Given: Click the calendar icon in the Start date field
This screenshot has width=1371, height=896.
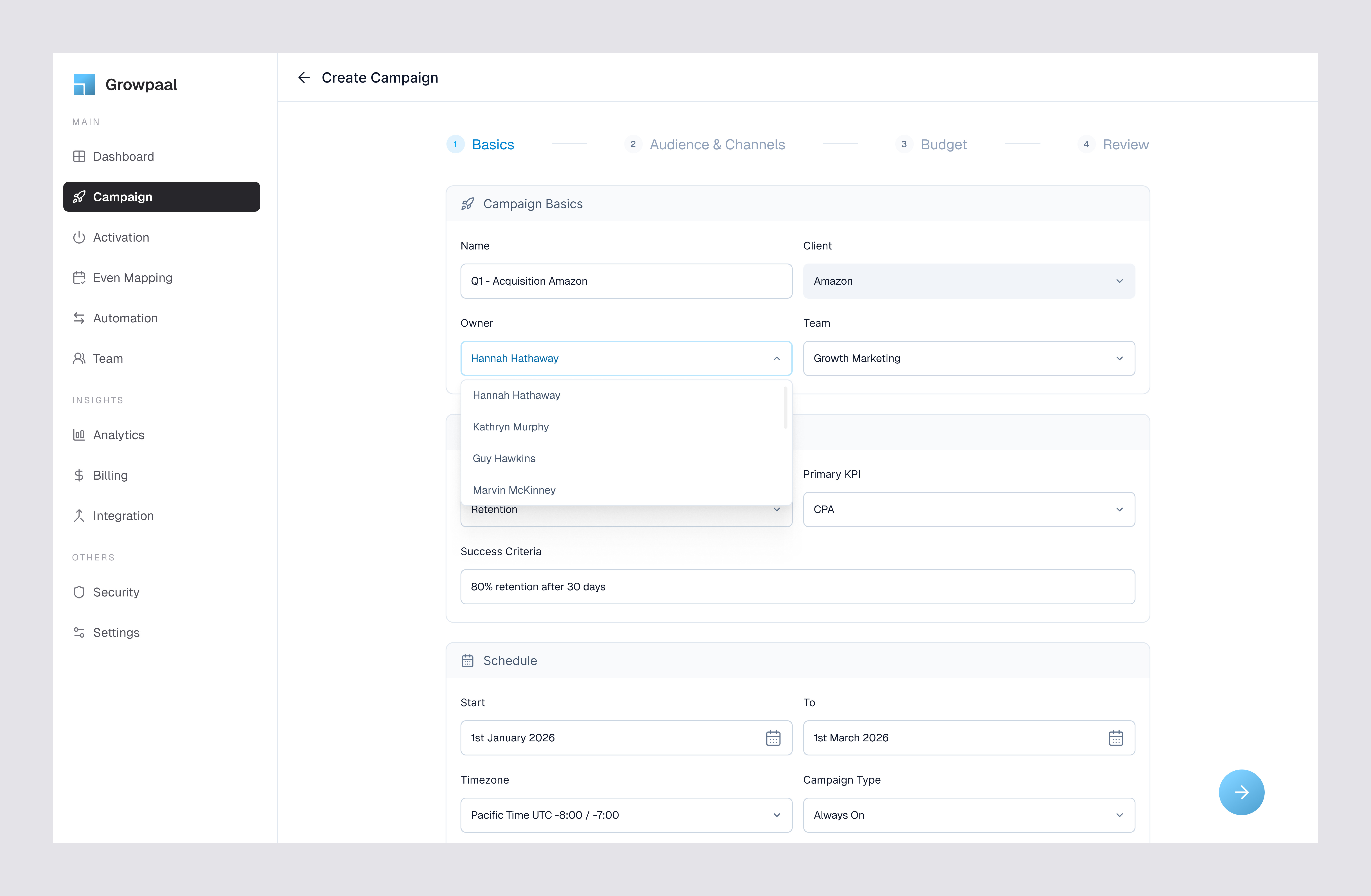Looking at the screenshot, I should pos(774,738).
